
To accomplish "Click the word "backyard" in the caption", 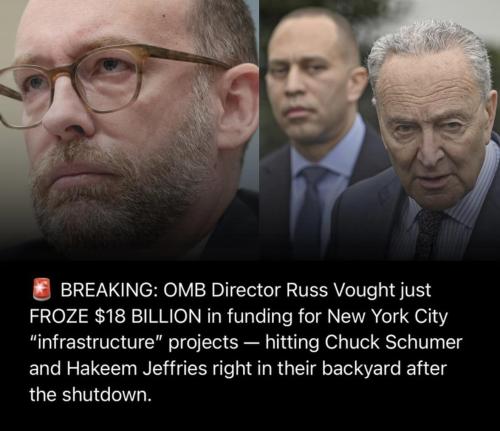I will tap(361, 369).
